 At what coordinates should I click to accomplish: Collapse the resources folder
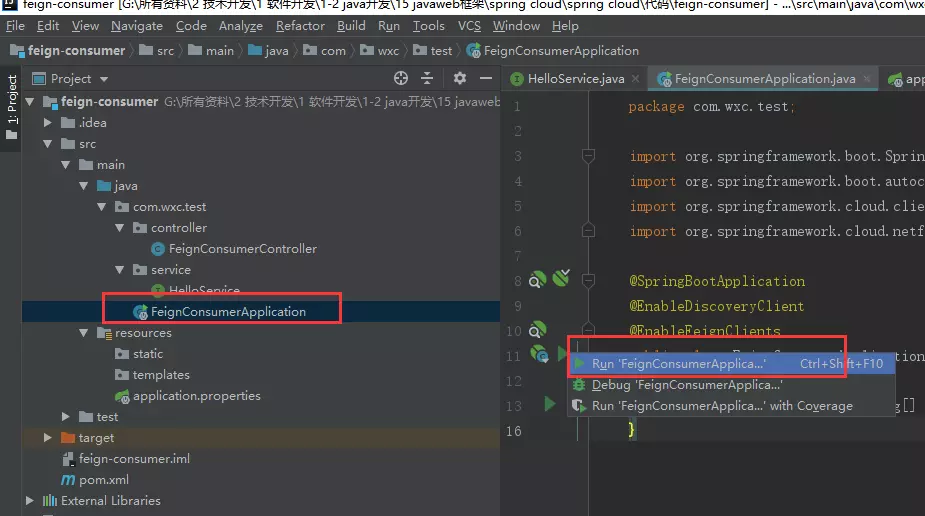(x=84, y=333)
